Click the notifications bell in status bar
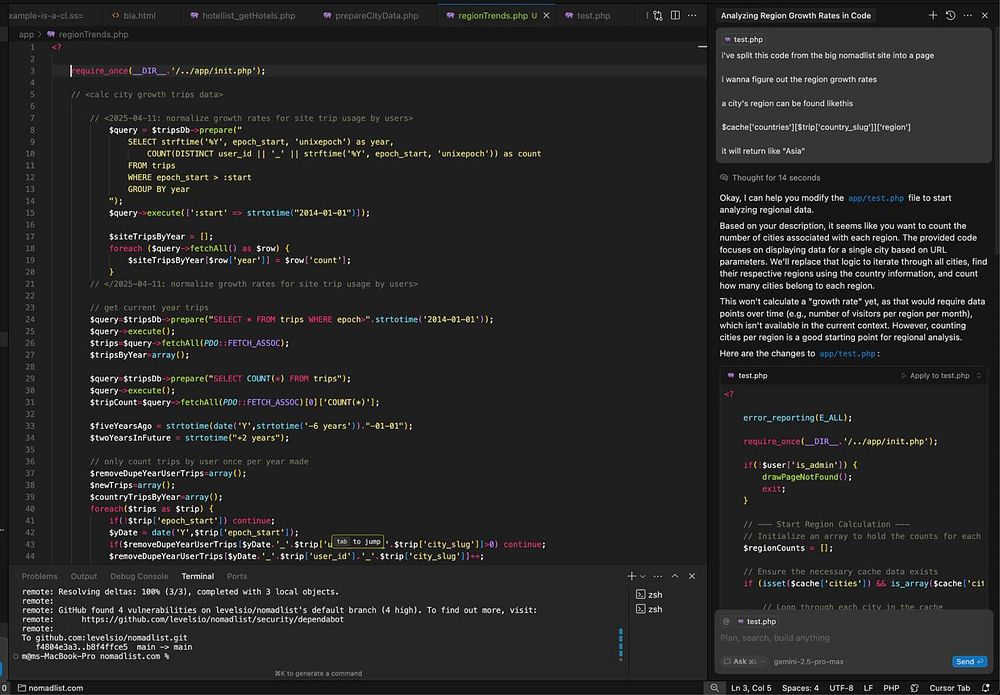The image size is (1000, 695). coord(987,688)
